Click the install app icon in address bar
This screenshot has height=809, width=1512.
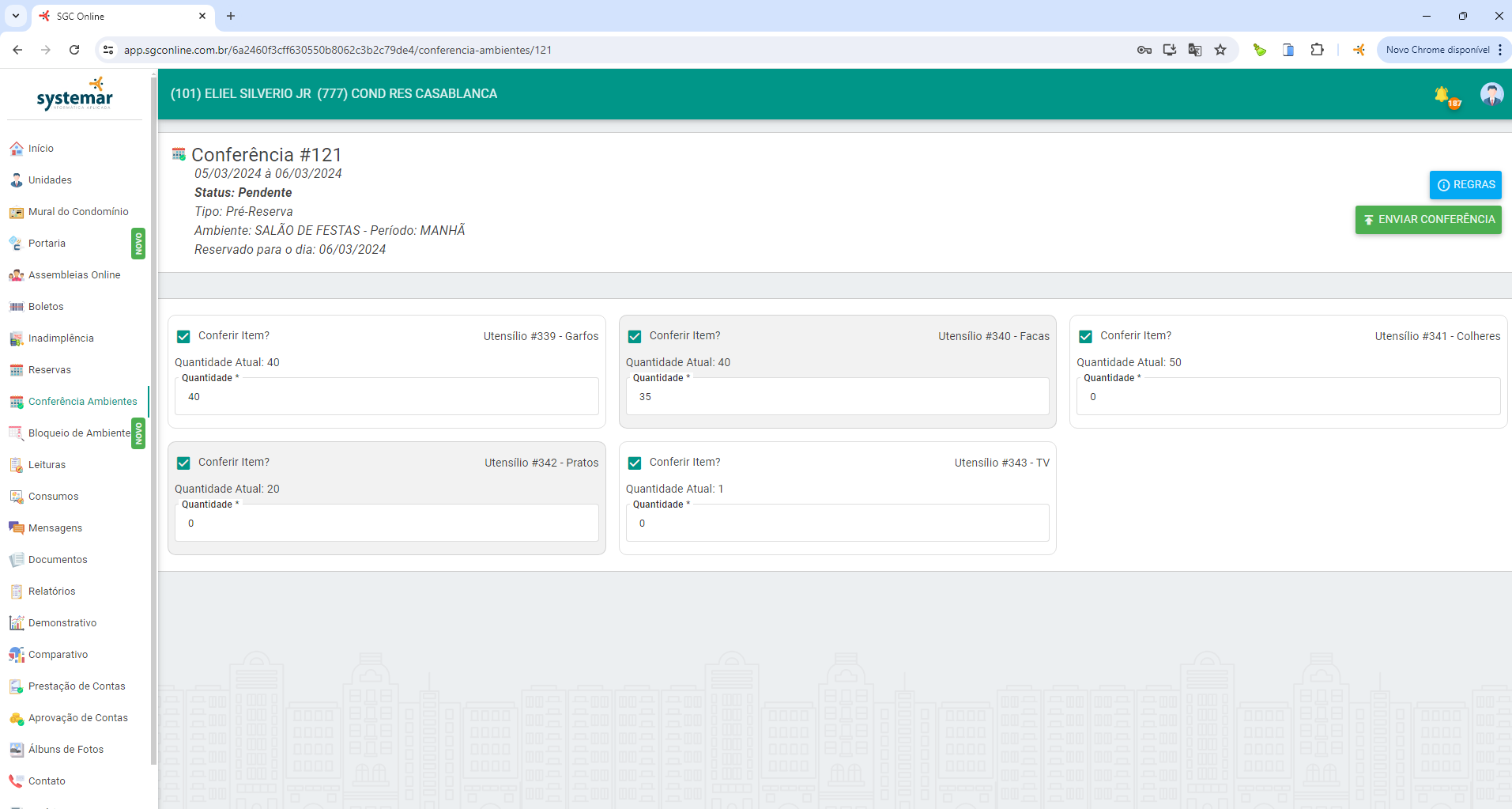[x=1170, y=50]
